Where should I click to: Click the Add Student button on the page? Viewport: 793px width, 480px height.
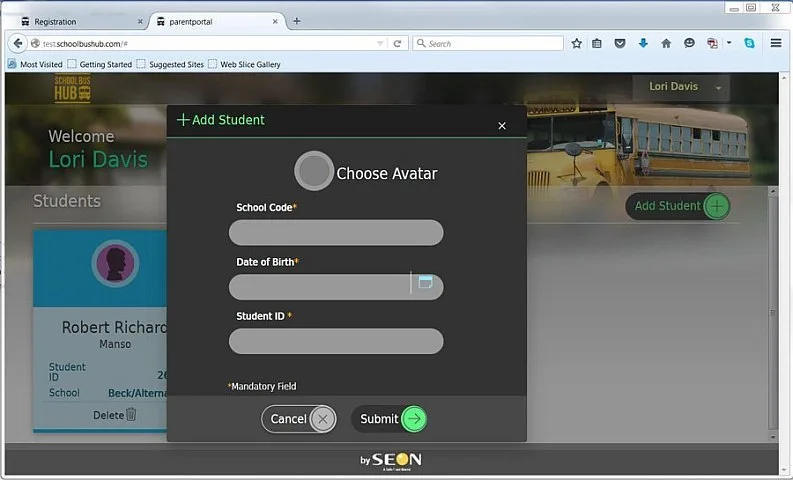(677, 206)
